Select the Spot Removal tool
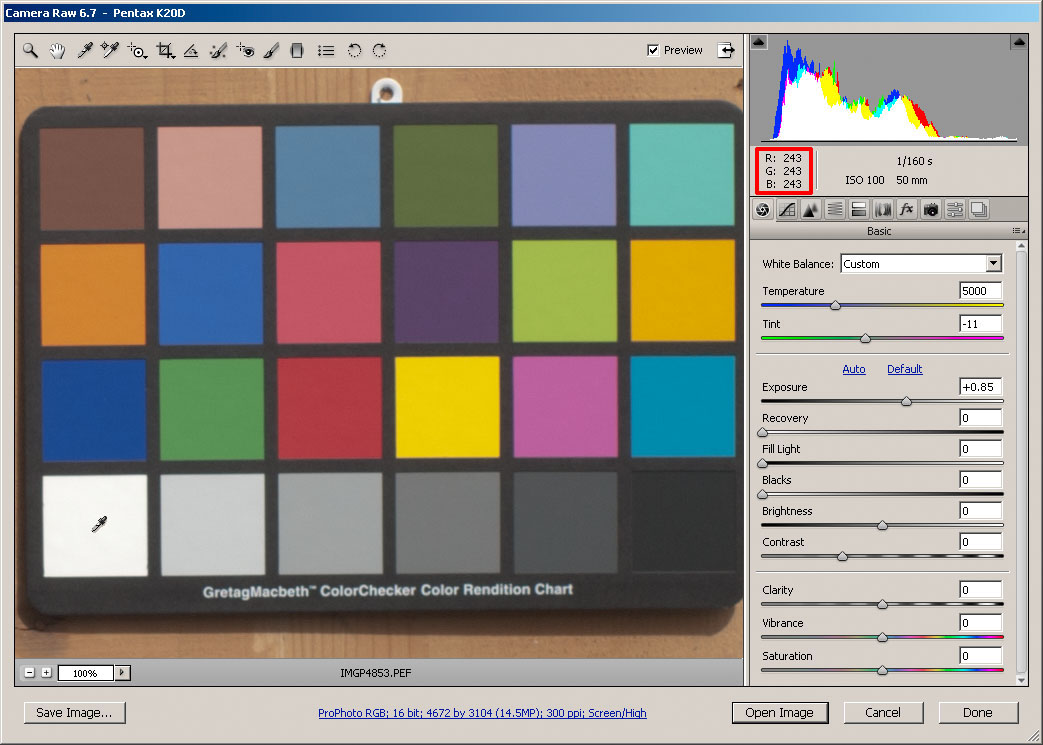1043x745 pixels. (x=218, y=51)
